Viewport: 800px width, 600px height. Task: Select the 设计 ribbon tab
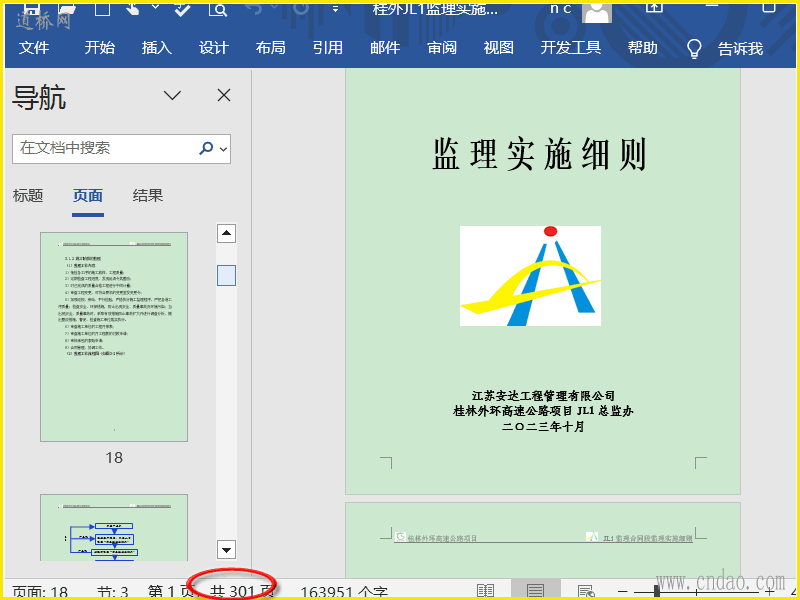(x=213, y=48)
